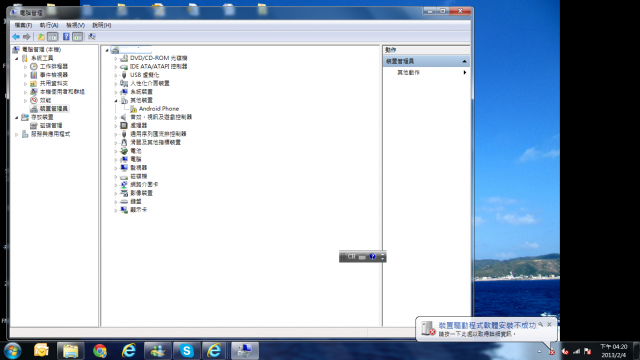Open the 執行(A) Action menu
640x360 pixels.
pyautogui.click(x=49, y=25)
